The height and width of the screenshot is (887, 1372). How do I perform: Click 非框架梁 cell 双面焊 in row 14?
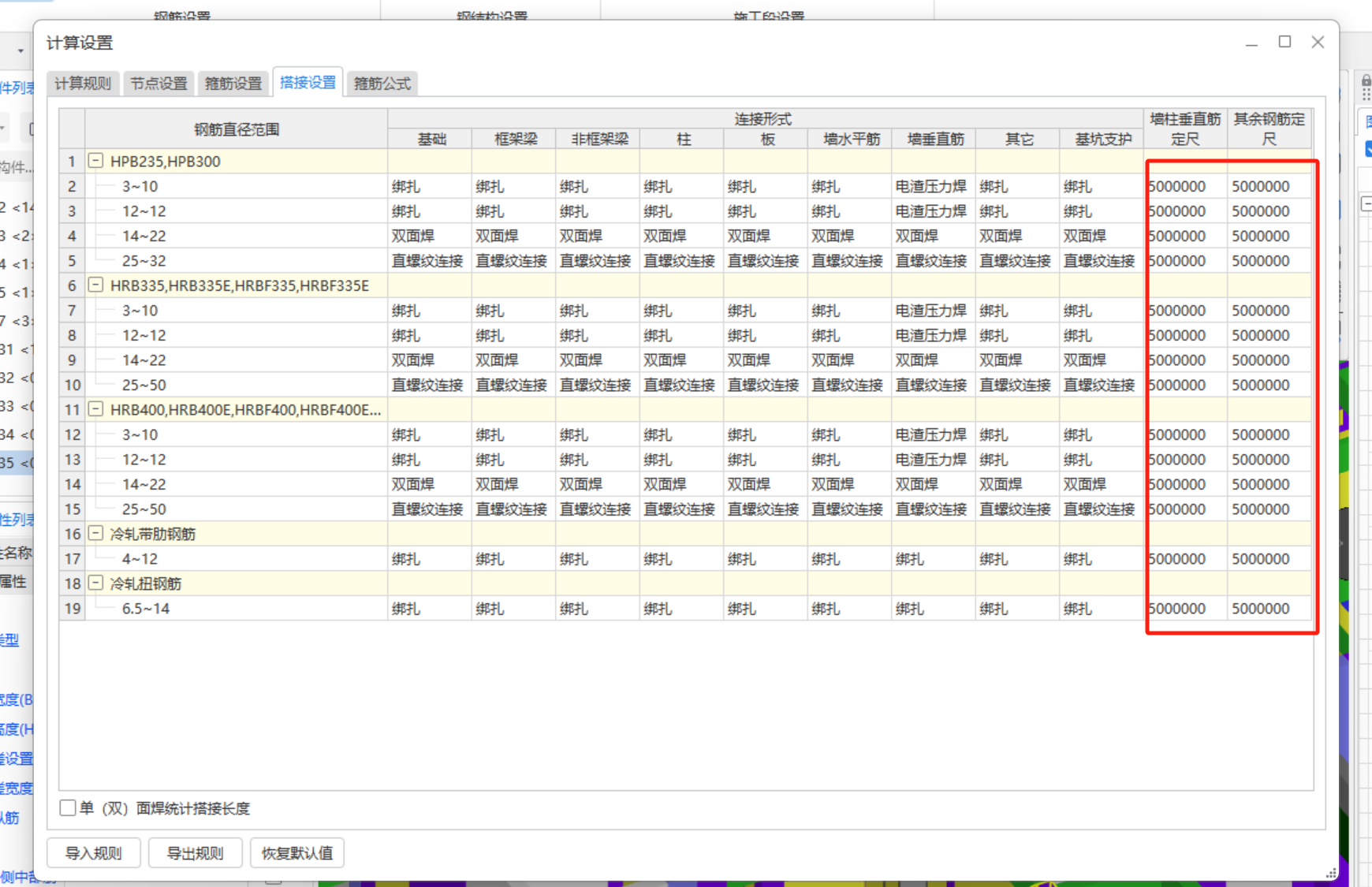coord(598,484)
